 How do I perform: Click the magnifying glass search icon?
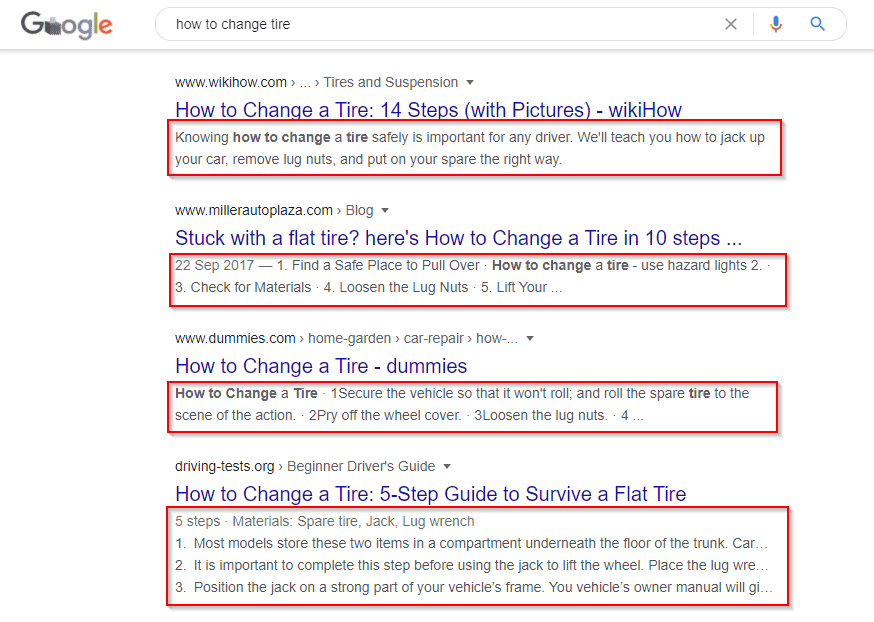coord(818,24)
